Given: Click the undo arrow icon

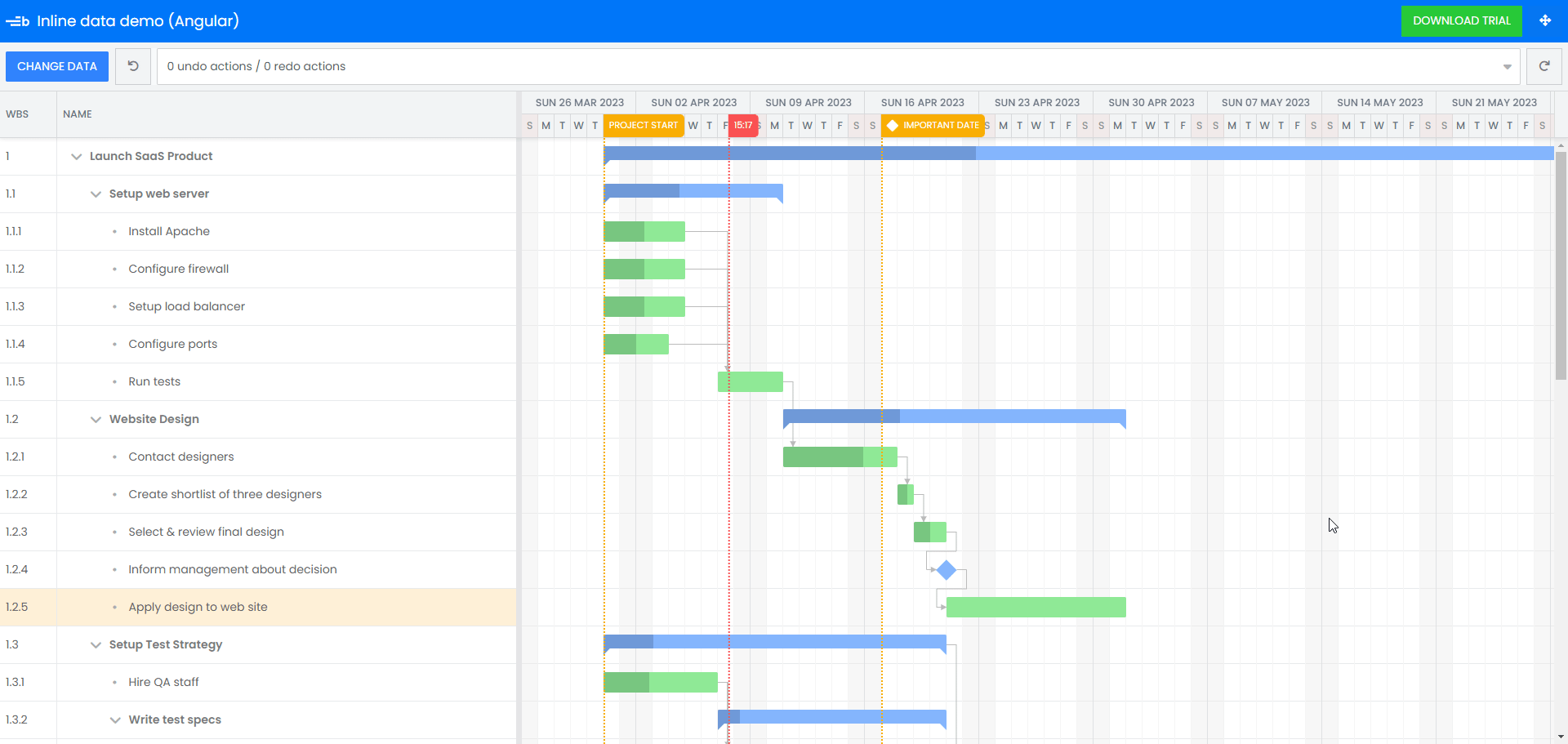Looking at the screenshot, I should [131, 66].
